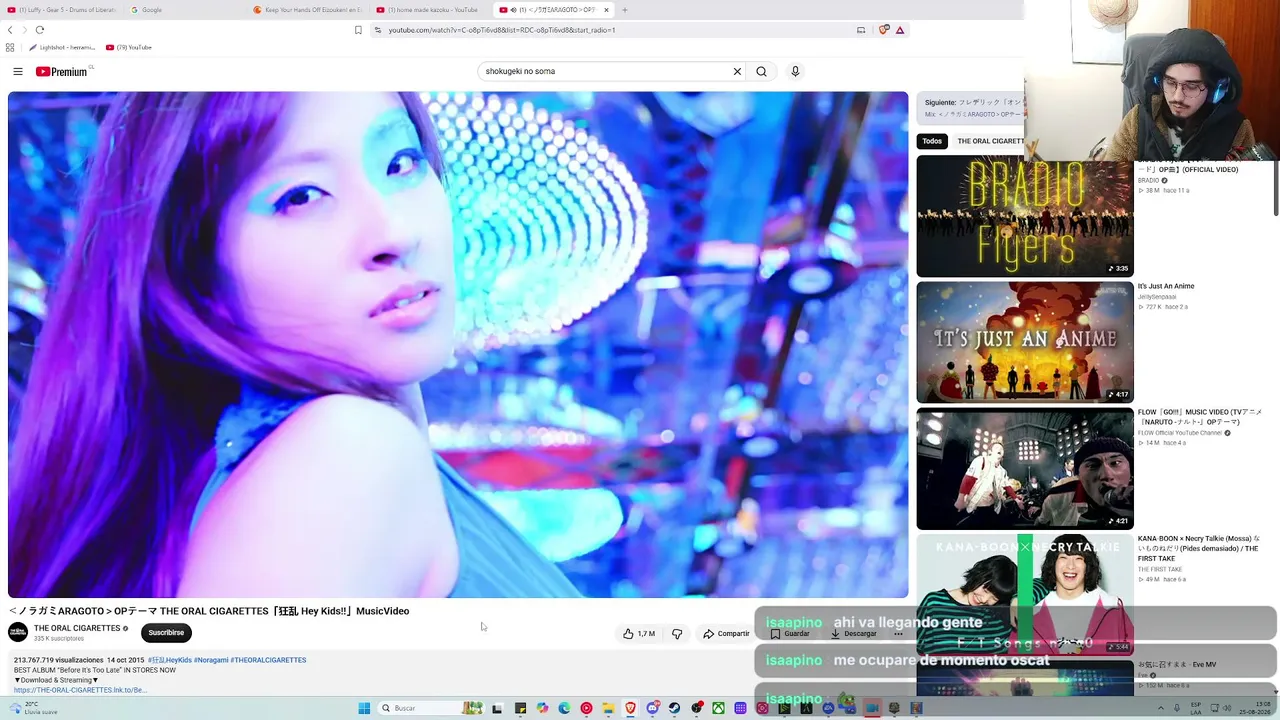
Task: Download video with Descargar button
Action: (853, 634)
